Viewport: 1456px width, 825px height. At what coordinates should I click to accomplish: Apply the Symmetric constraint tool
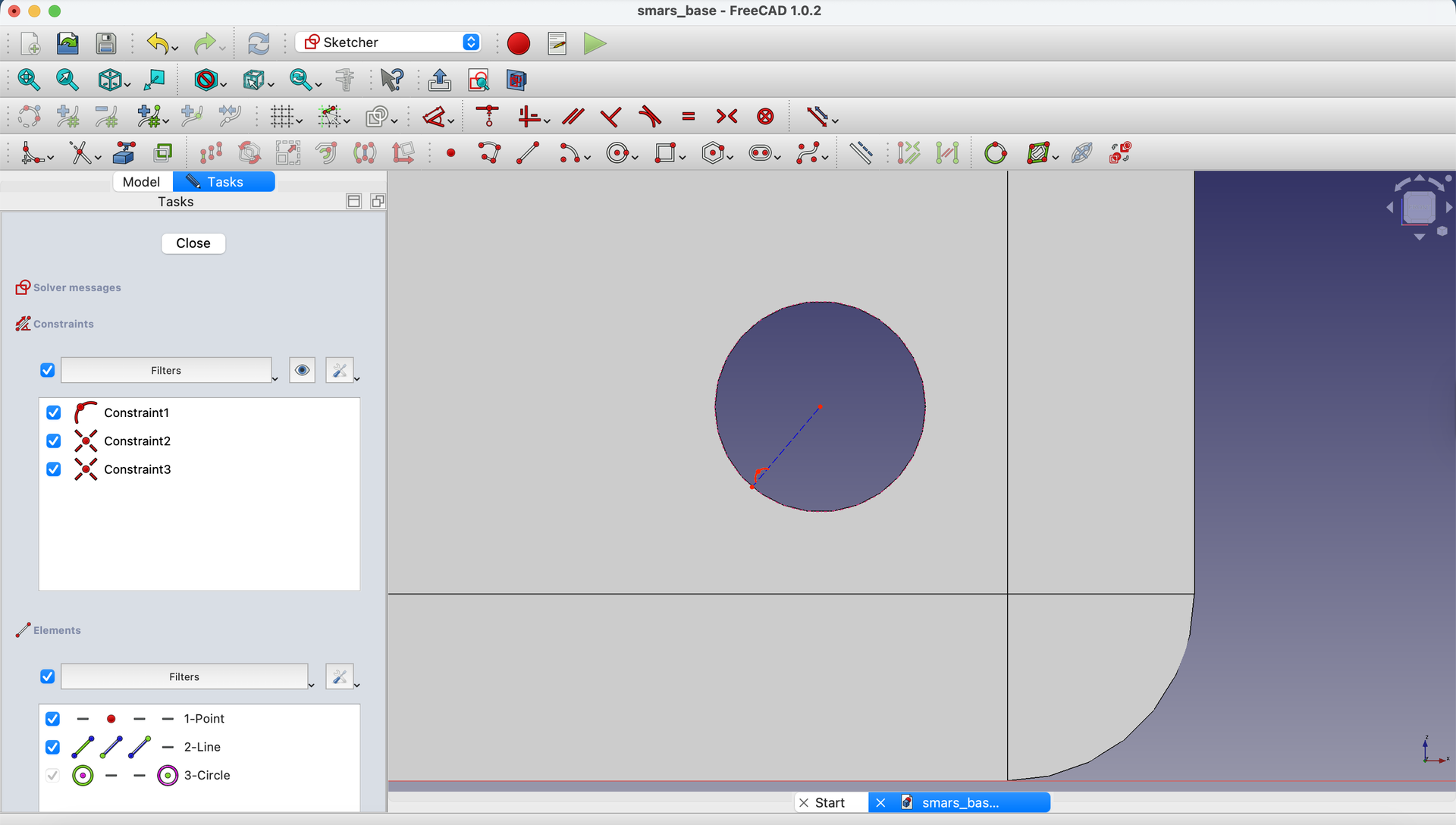pyautogui.click(x=726, y=117)
